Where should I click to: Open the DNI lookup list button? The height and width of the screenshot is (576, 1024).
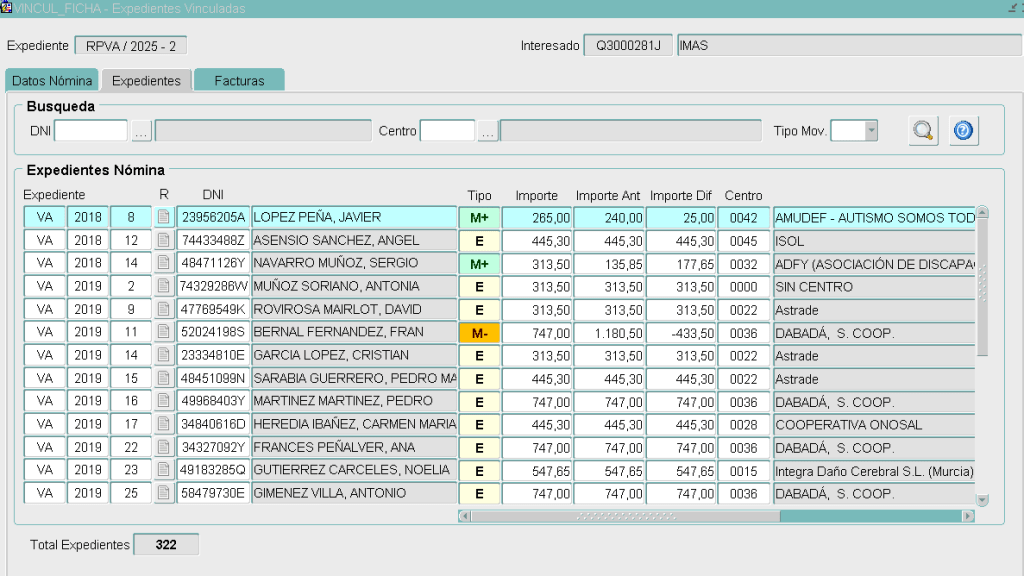pos(141,131)
